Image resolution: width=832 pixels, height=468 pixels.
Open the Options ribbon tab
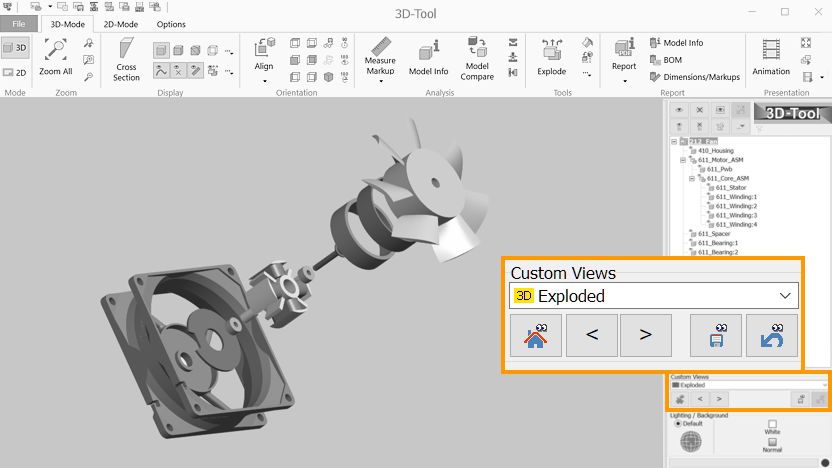click(x=171, y=24)
